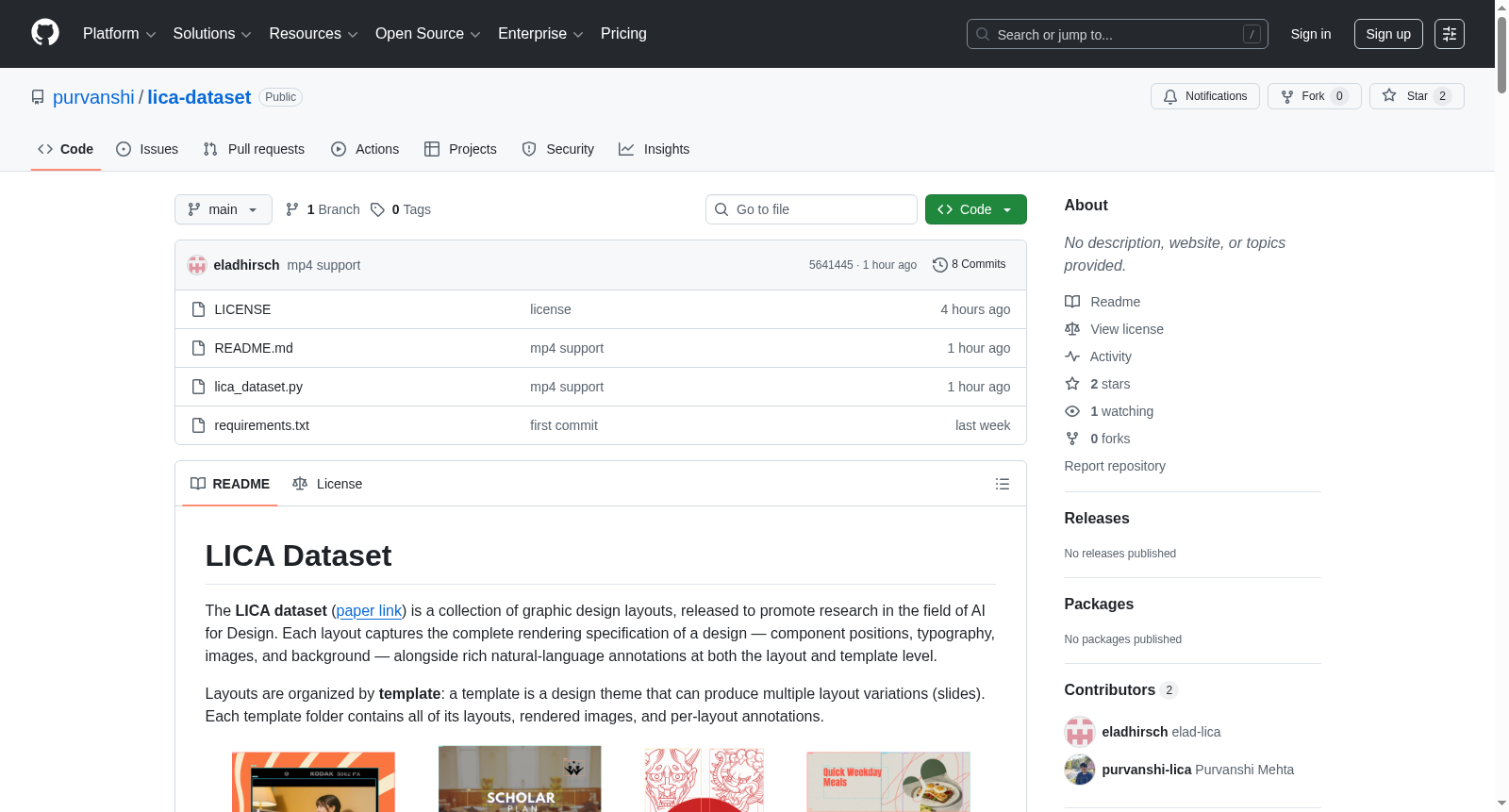Open 'first commit' message link
Screen dimensions: 1509x812
pyautogui.click(x=564, y=425)
